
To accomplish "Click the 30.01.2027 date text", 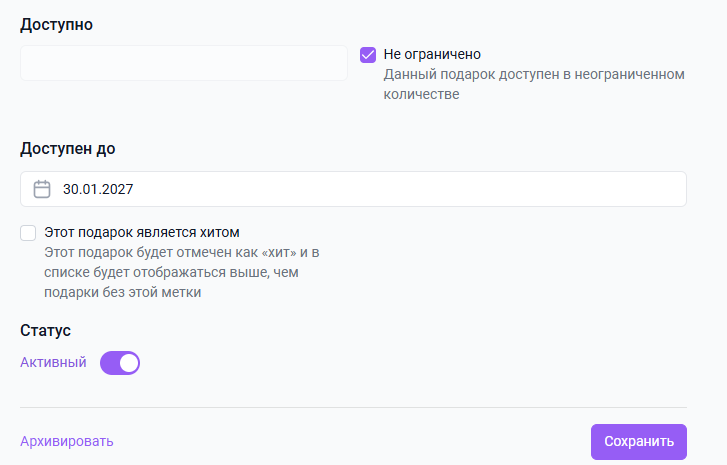I will 98,189.
